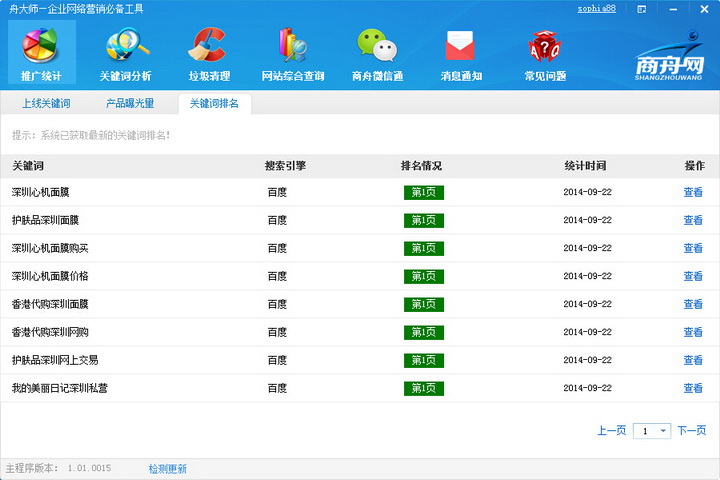Image resolution: width=720 pixels, height=480 pixels.
Task: Click 查看 for 护肤品深圳面膜
Action: [x=693, y=220]
